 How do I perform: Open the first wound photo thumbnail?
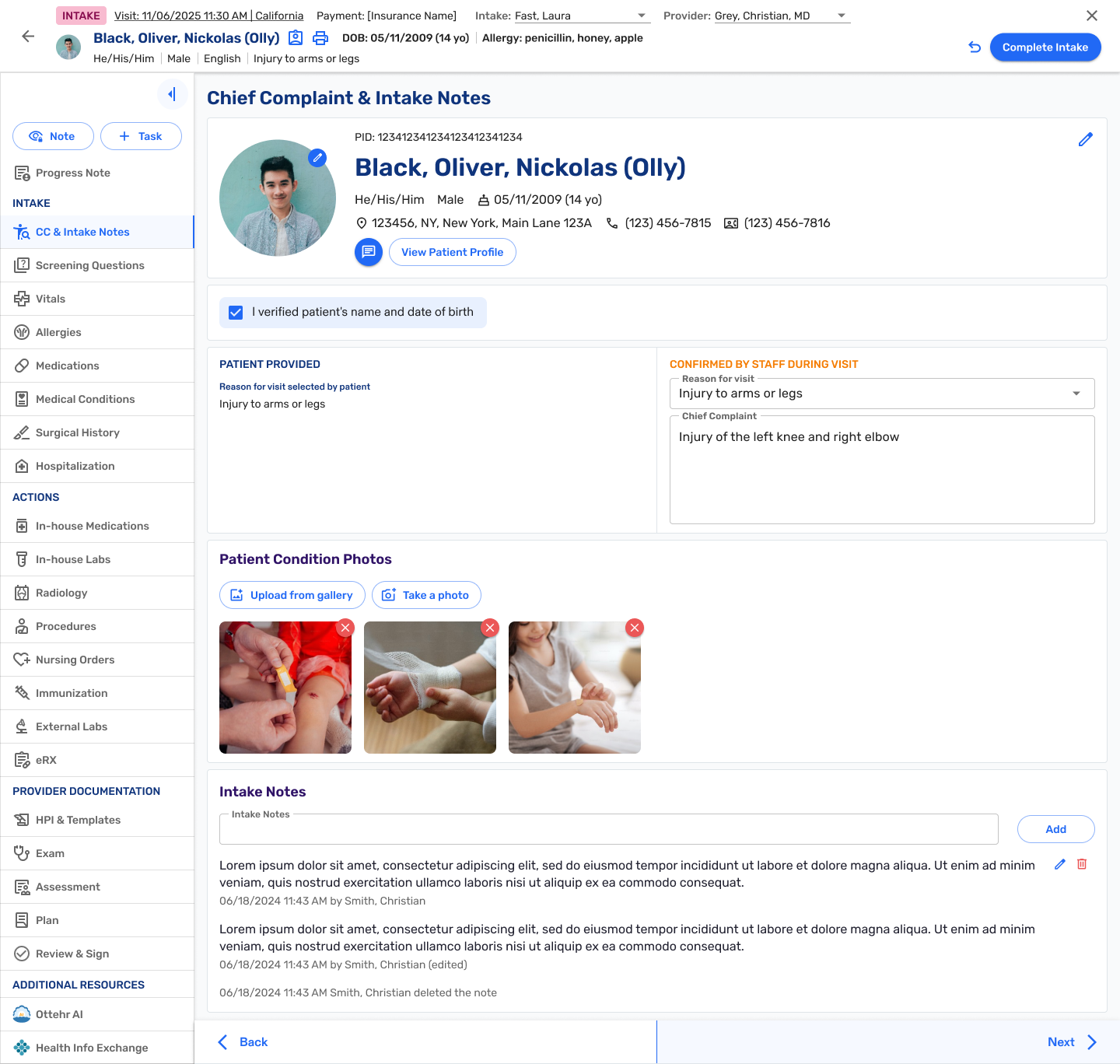click(285, 688)
